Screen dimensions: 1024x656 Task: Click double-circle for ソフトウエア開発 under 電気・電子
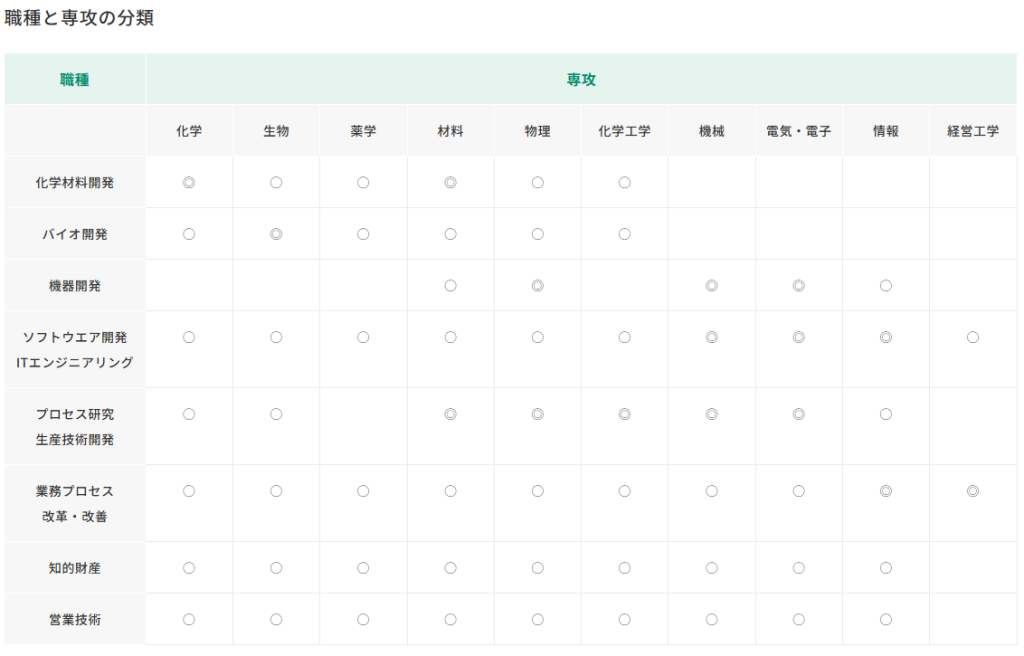(799, 337)
